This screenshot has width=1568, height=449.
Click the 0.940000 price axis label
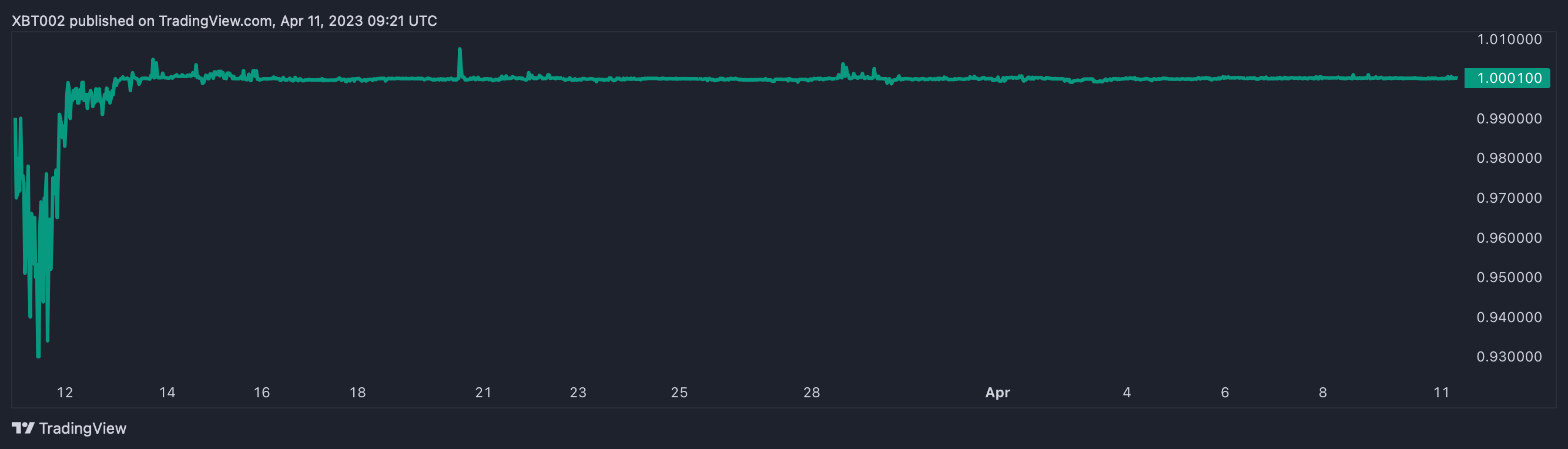point(1510,317)
